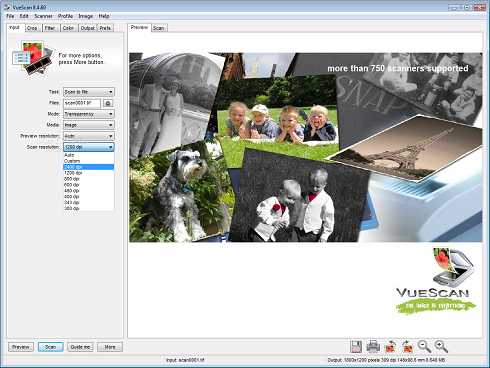Select highlighted 2400 dpi option
This screenshot has width=490, height=368.
tap(89, 167)
